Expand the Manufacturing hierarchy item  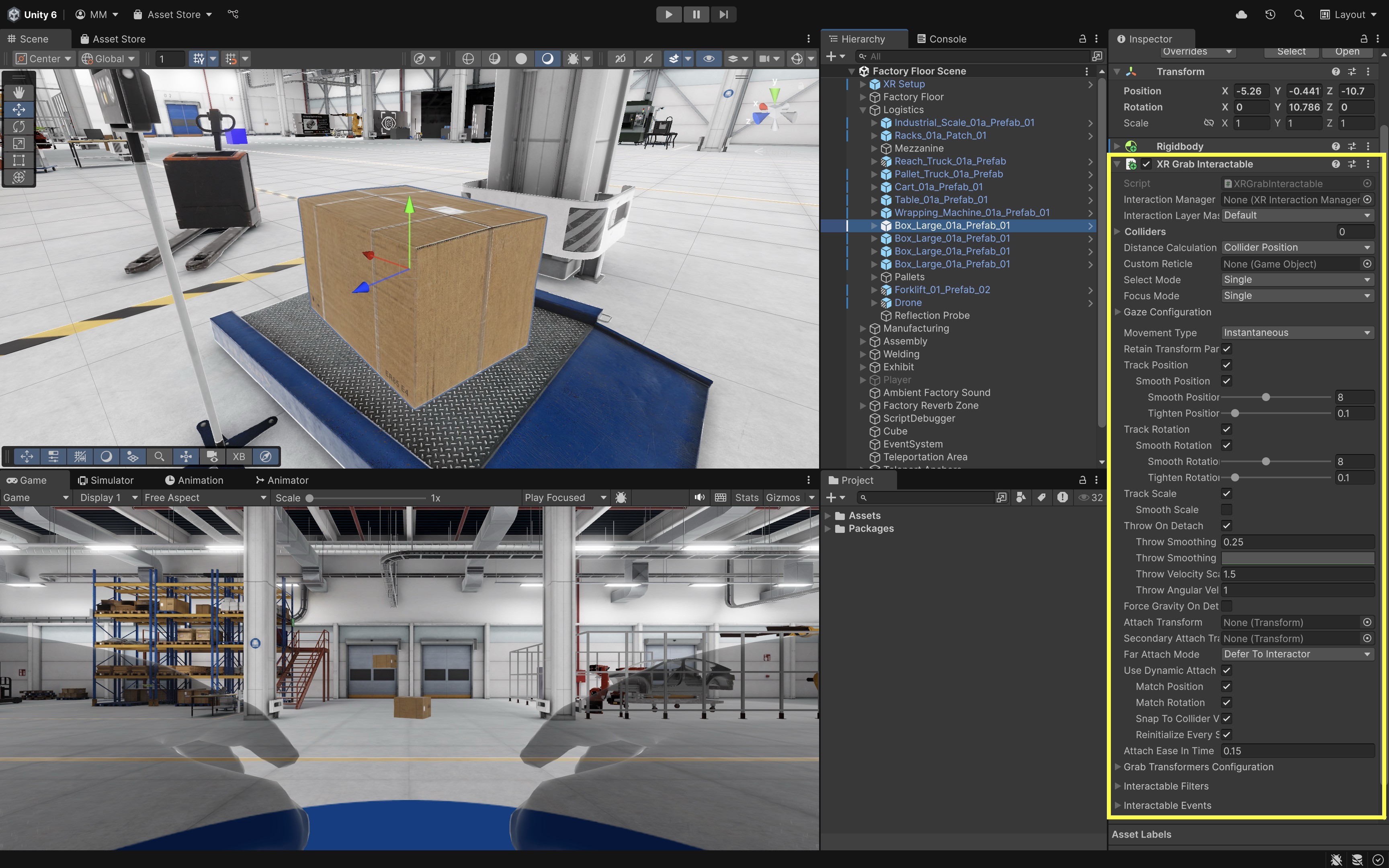(862, 328)
